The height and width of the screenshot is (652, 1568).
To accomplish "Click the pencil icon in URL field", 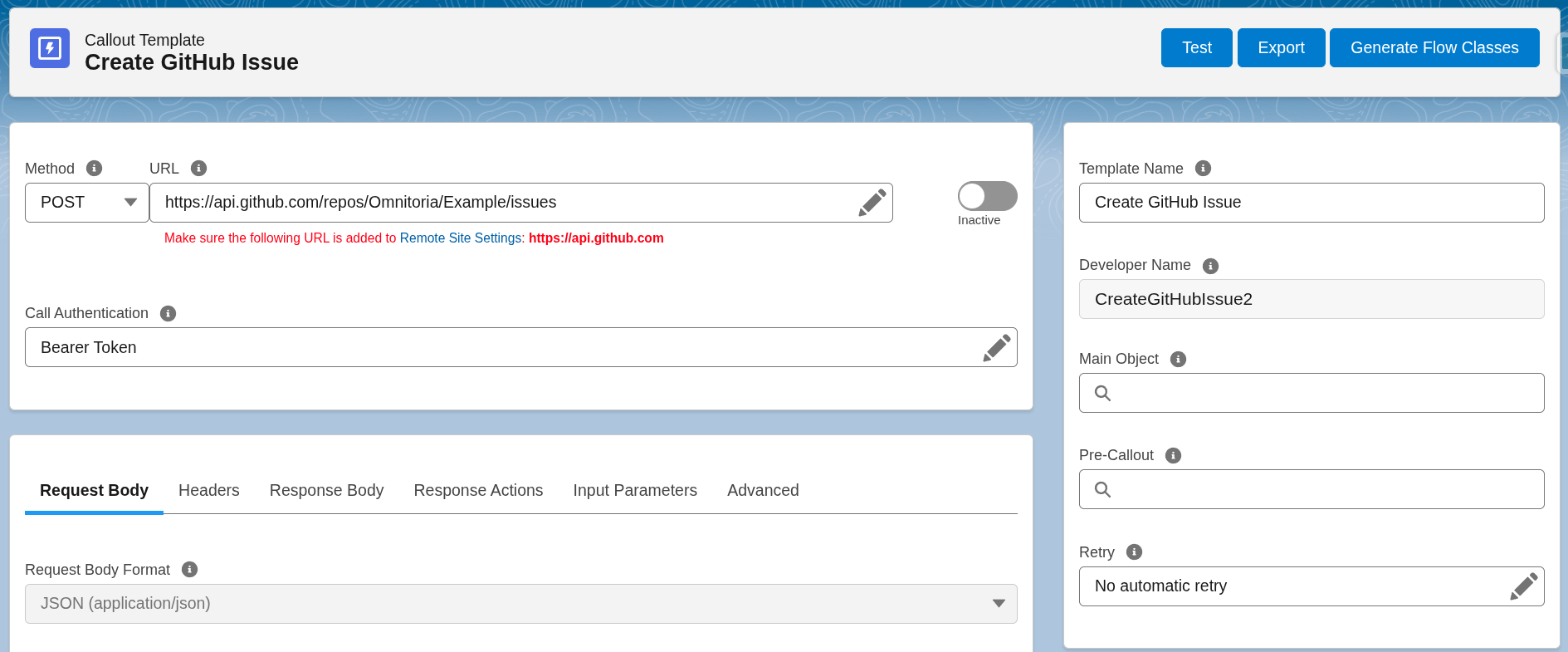I will pos(872,203).
